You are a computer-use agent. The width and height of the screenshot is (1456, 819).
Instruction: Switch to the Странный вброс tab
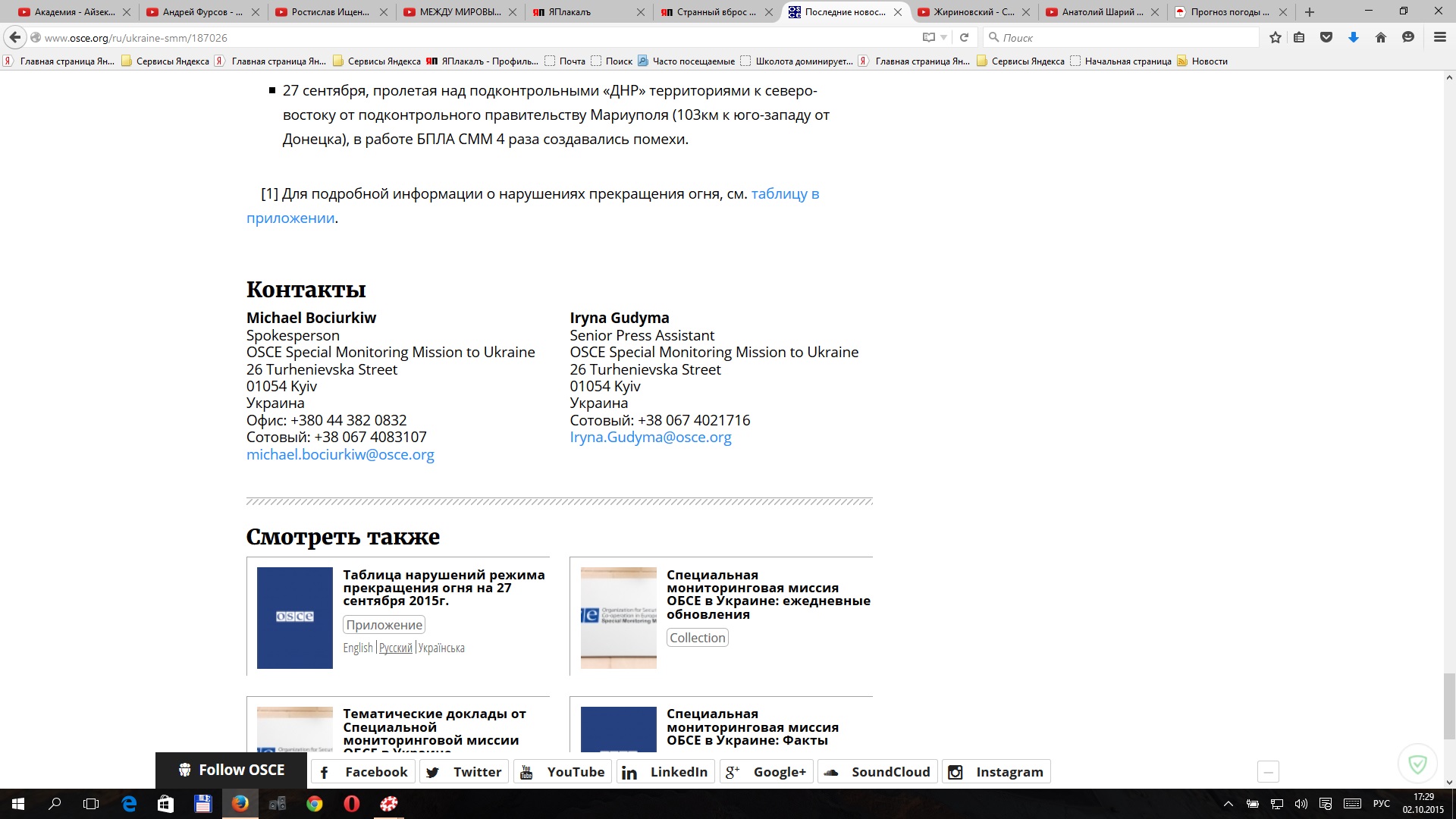click(x=716, y=12)
